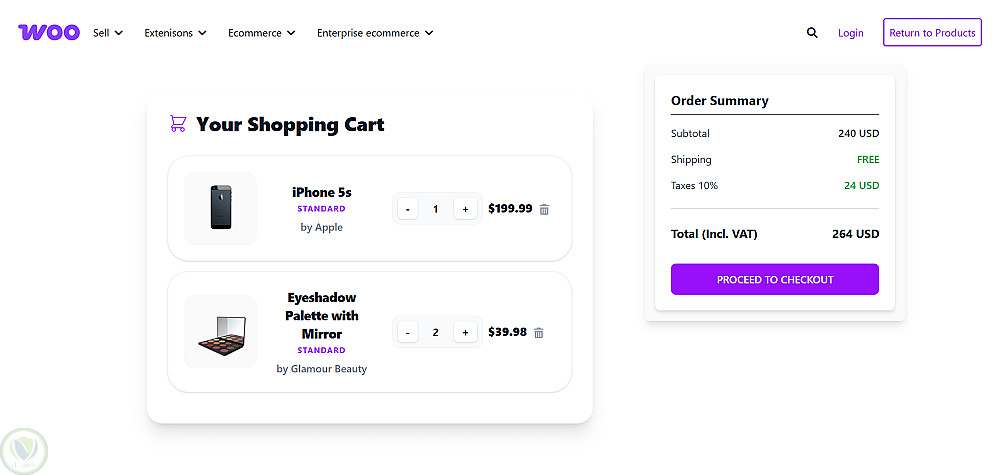The image size is (1000, 475).
Task: Expand the Sell dropdown menu
Action: point(108,33)
